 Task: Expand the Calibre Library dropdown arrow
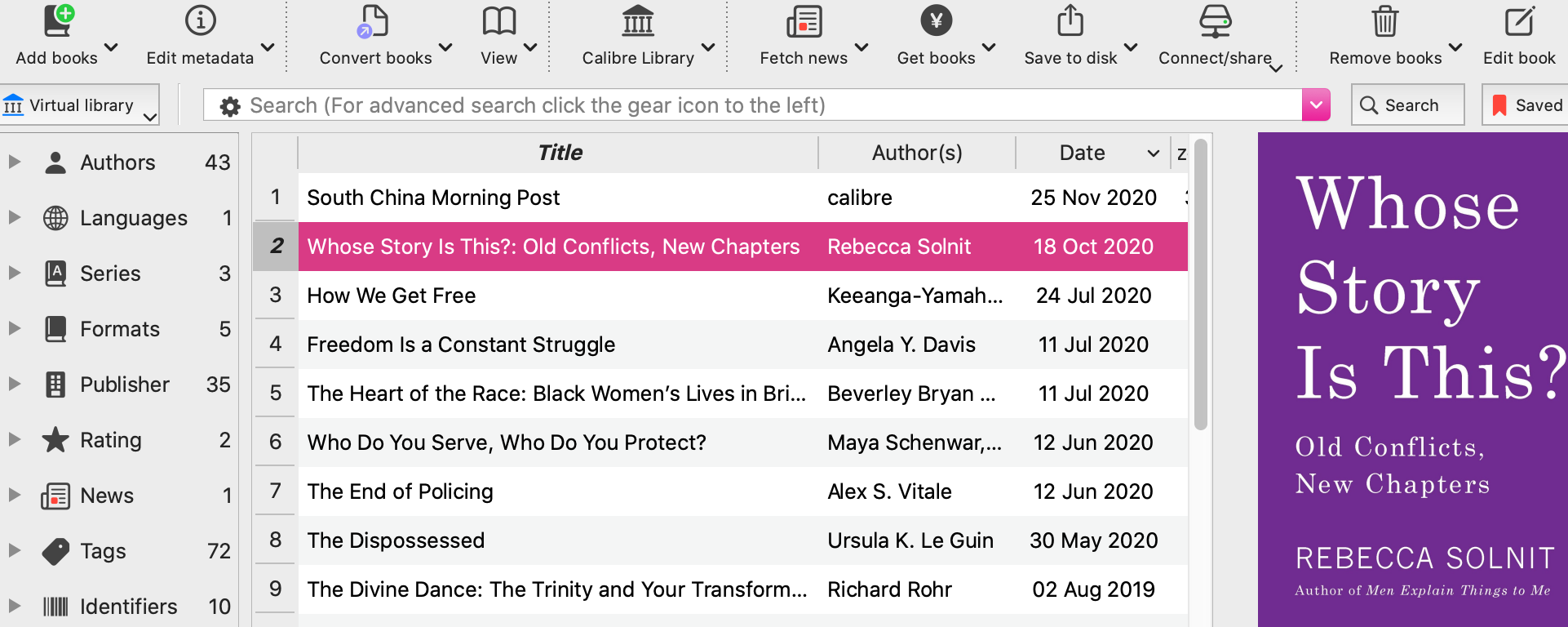point(708,47)
